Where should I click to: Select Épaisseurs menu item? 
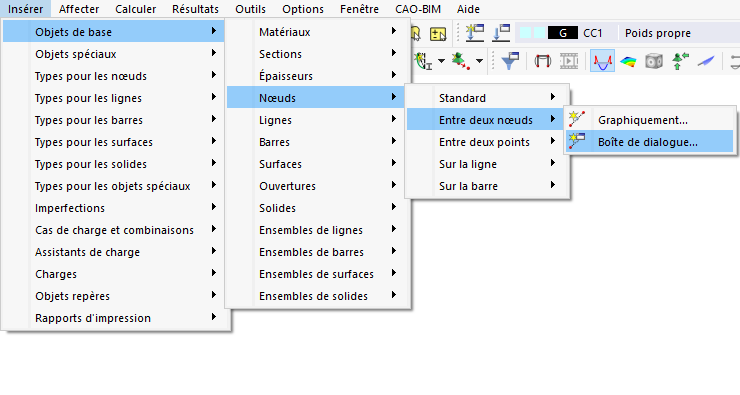(318, 75)
